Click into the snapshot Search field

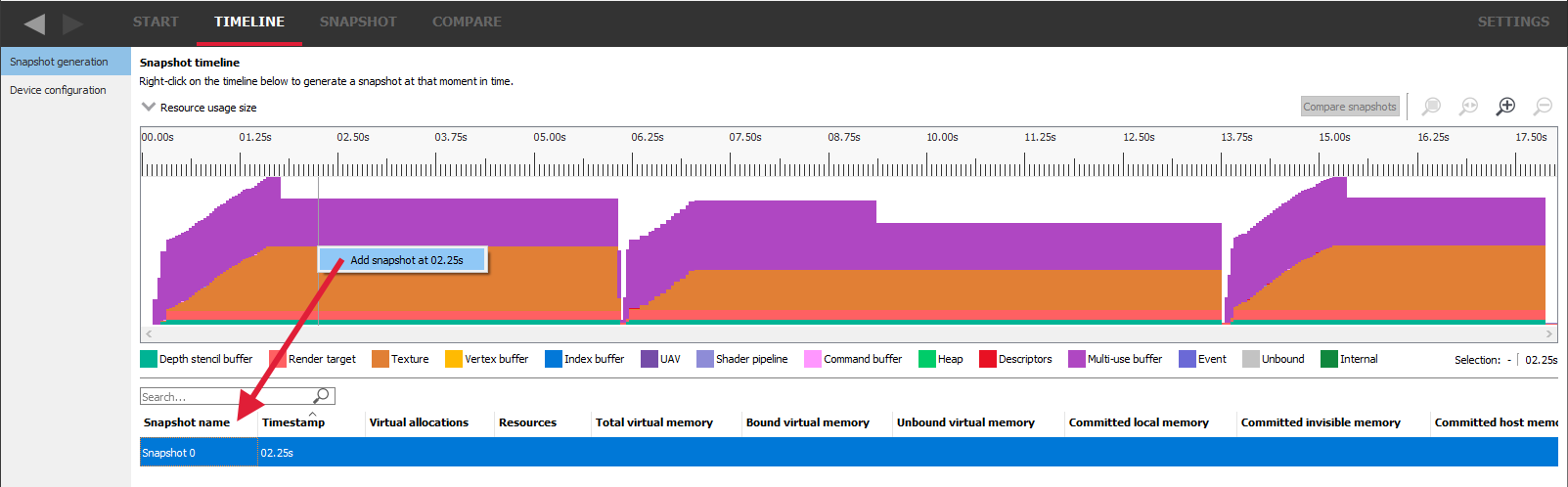point(225,396)
